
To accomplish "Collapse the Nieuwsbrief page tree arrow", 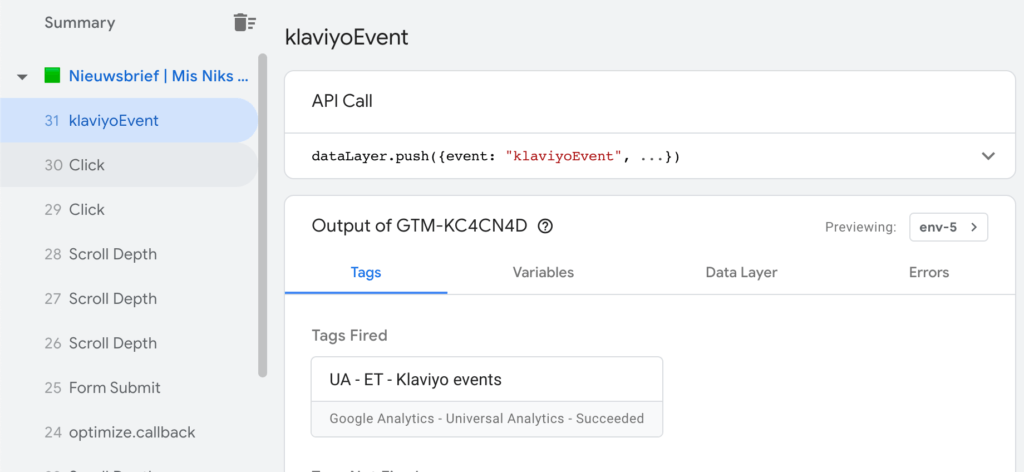I will click(x=22, y=77).
